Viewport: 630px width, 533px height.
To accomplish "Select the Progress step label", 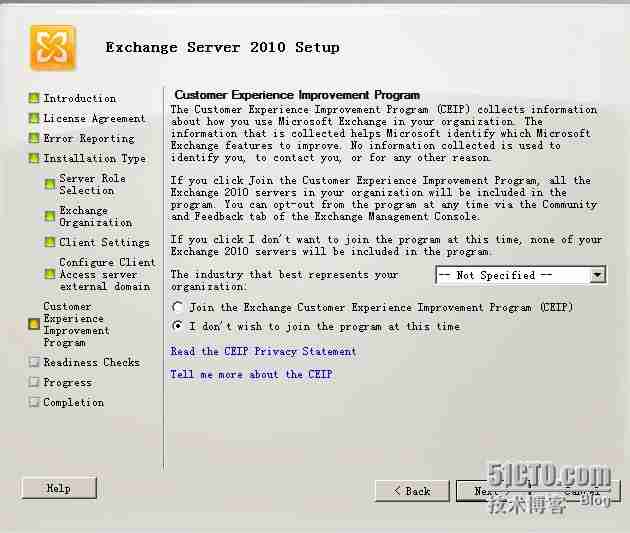I will point(68,382).
